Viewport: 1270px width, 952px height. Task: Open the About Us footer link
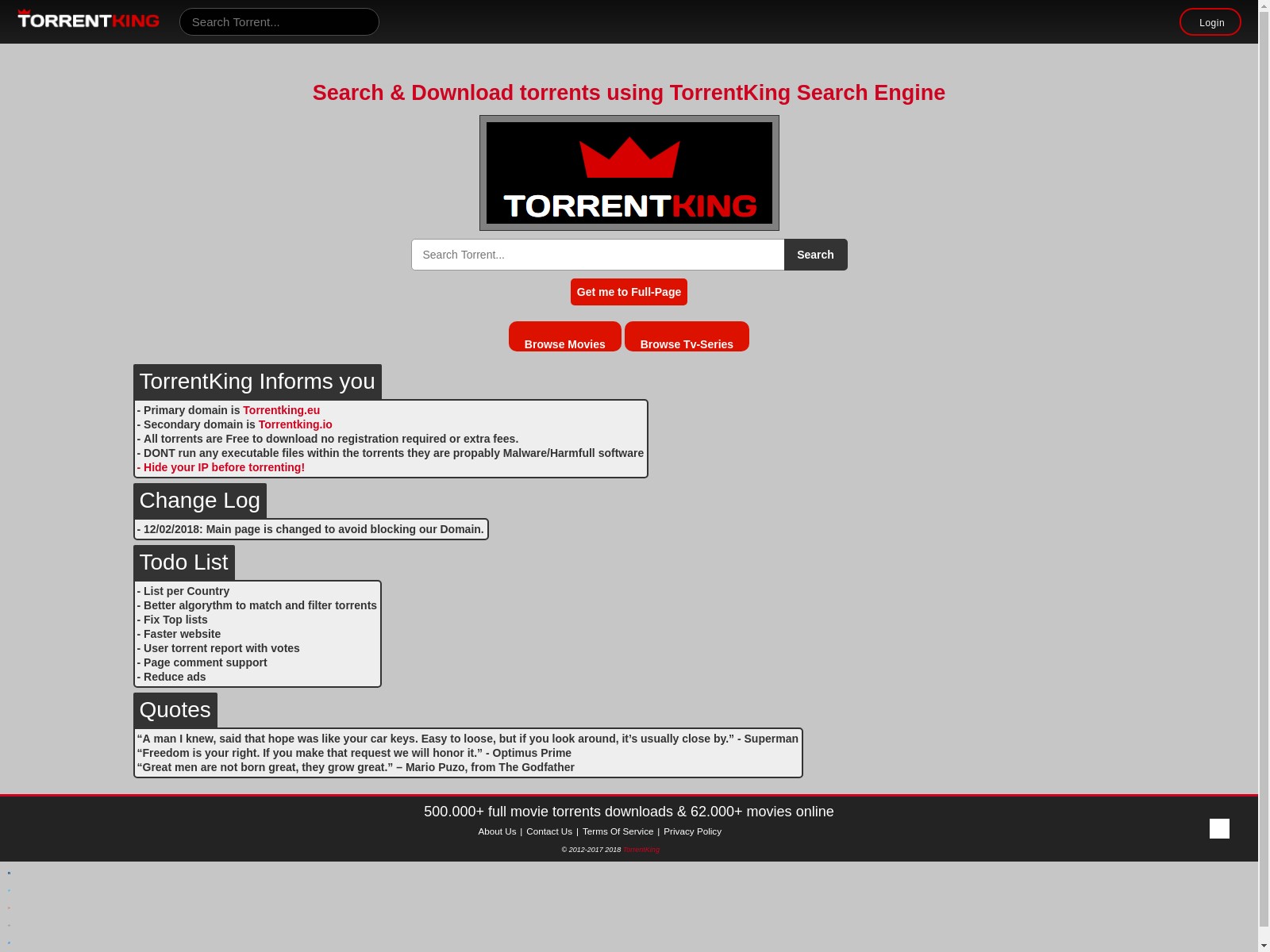[x=497, y=831]
